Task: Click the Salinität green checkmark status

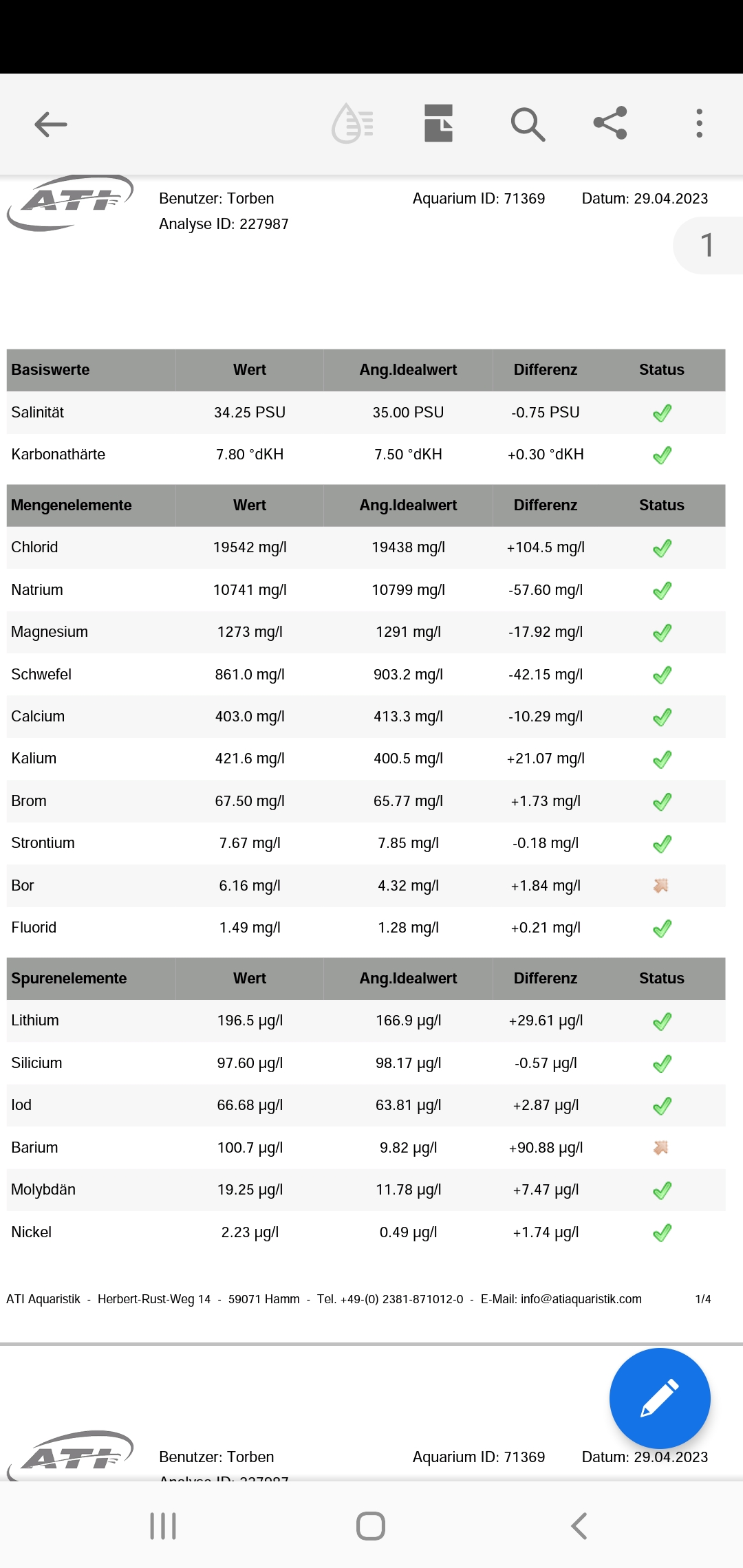Action: 662,413
